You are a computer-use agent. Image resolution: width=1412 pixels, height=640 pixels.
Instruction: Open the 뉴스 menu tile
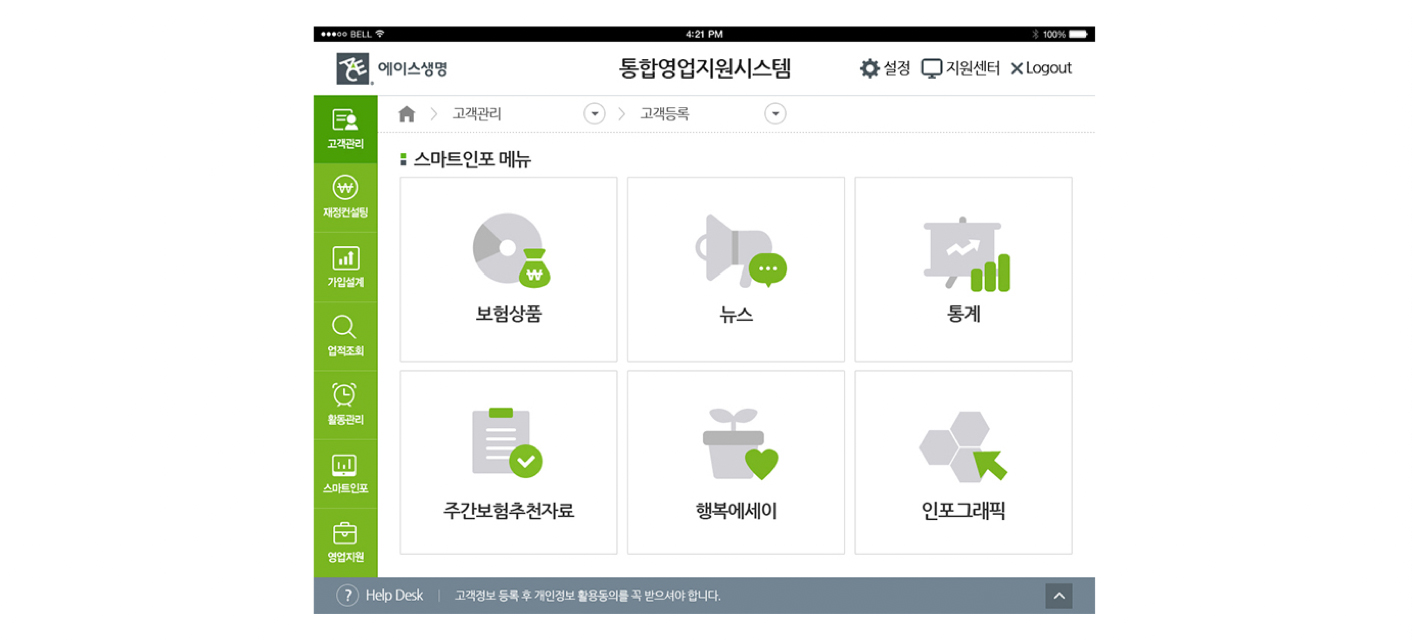pos(736,270)
